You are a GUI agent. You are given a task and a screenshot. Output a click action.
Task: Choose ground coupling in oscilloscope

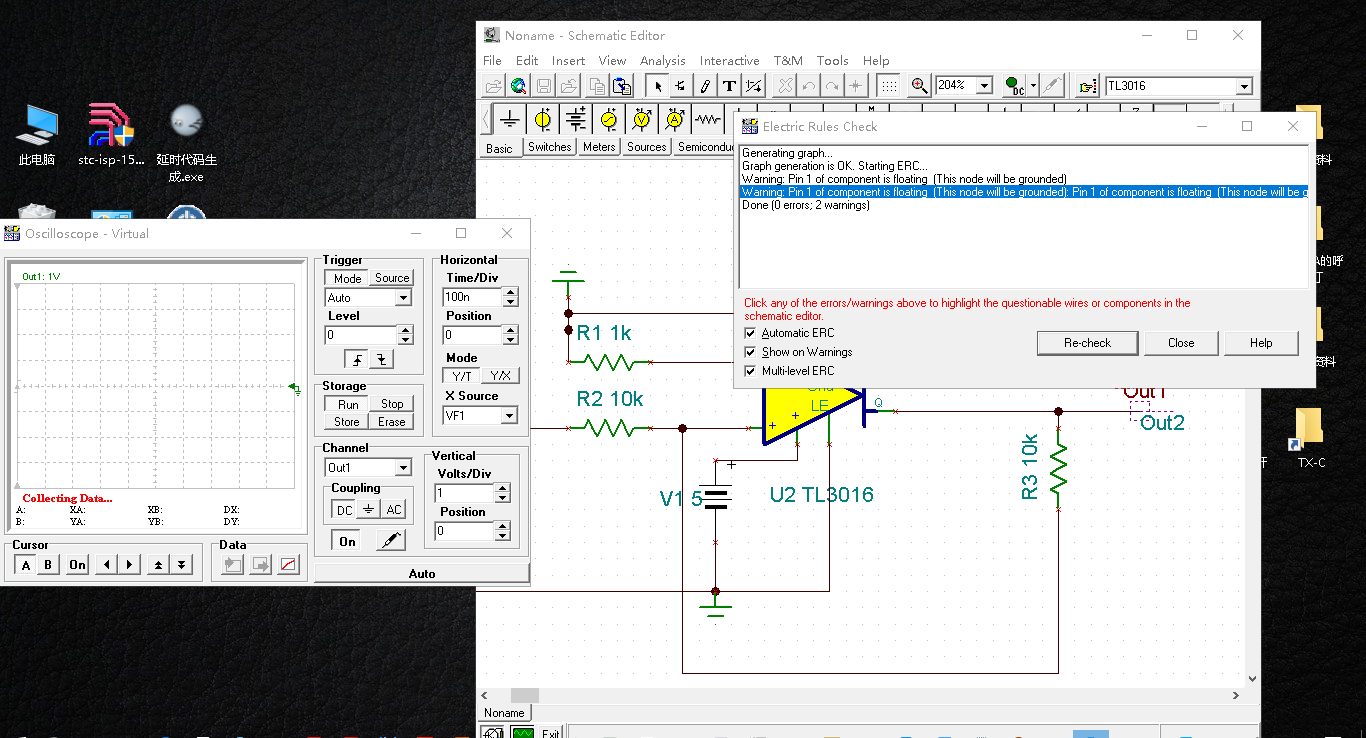(x=368, y=510)
